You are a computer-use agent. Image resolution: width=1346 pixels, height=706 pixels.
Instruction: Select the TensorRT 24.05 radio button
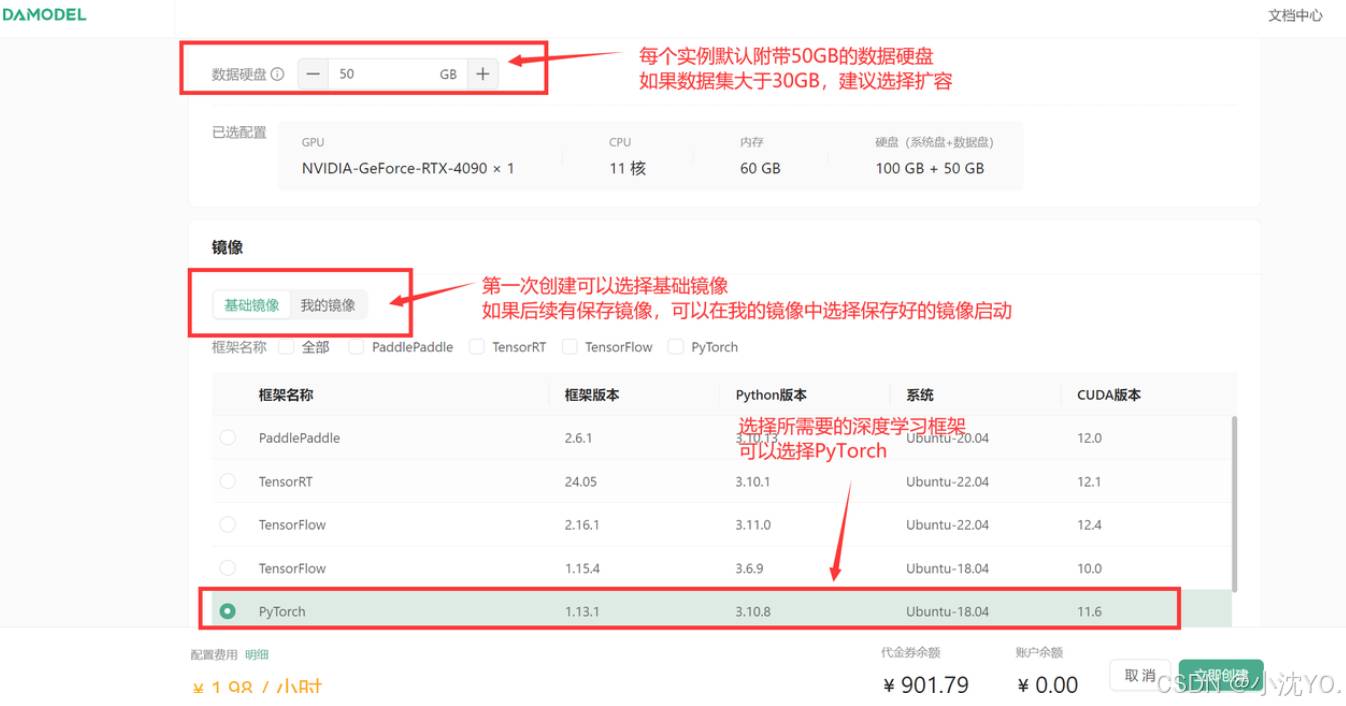click(228, 481)
